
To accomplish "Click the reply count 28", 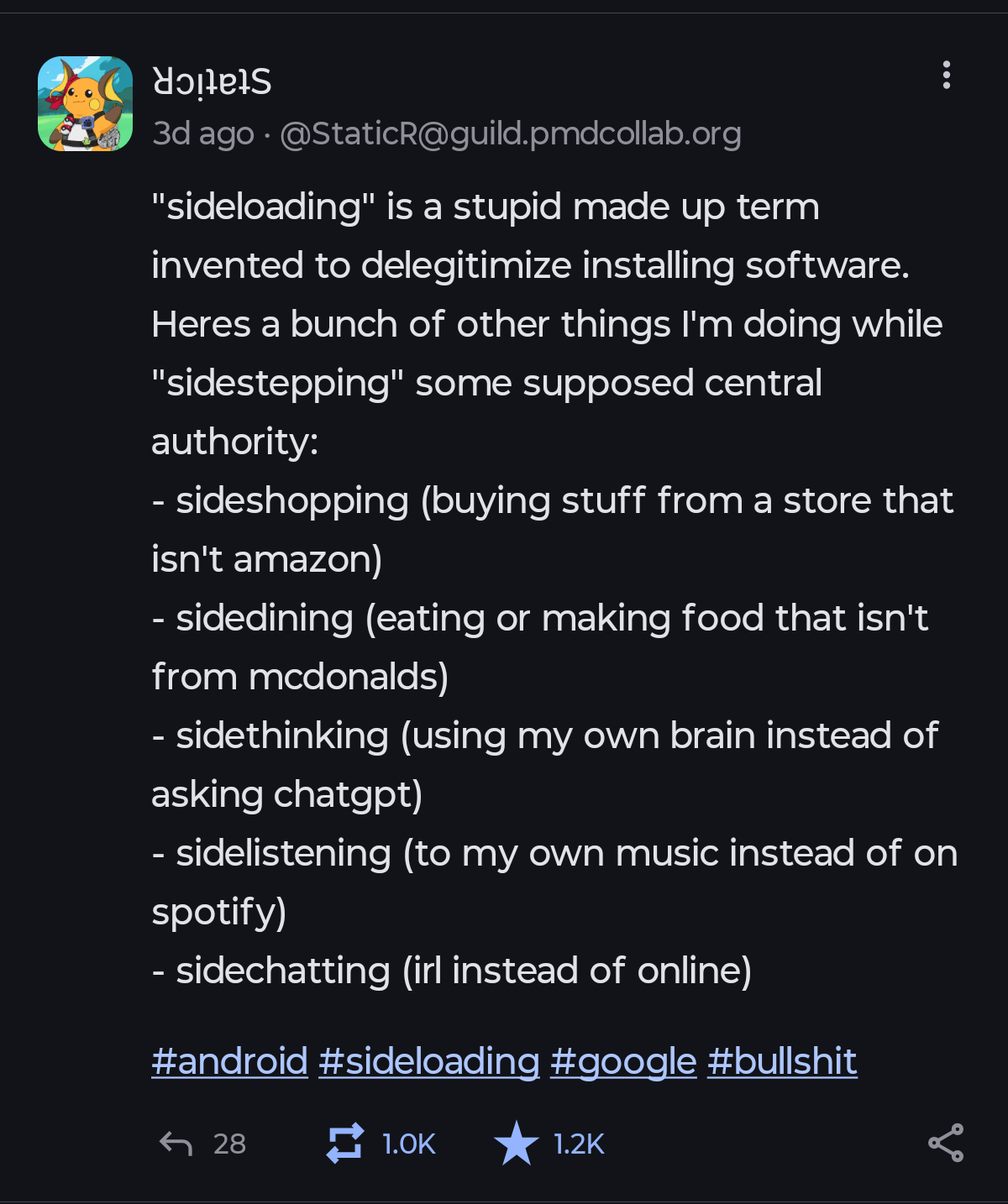I will [229, 1144].
